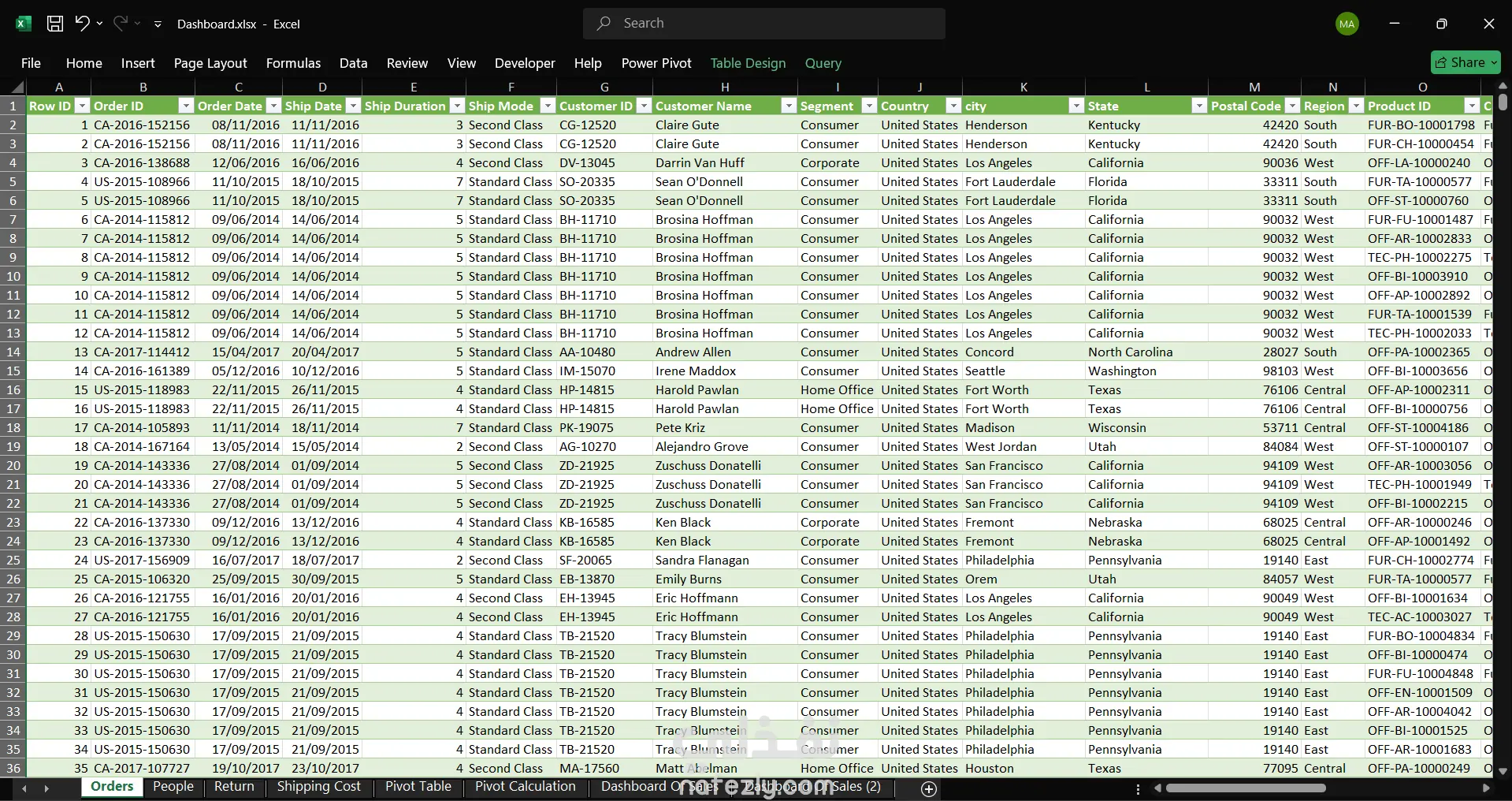Click the previous sheet navigation arrow
Screen dimensions: 1512x801
[24, 788]
